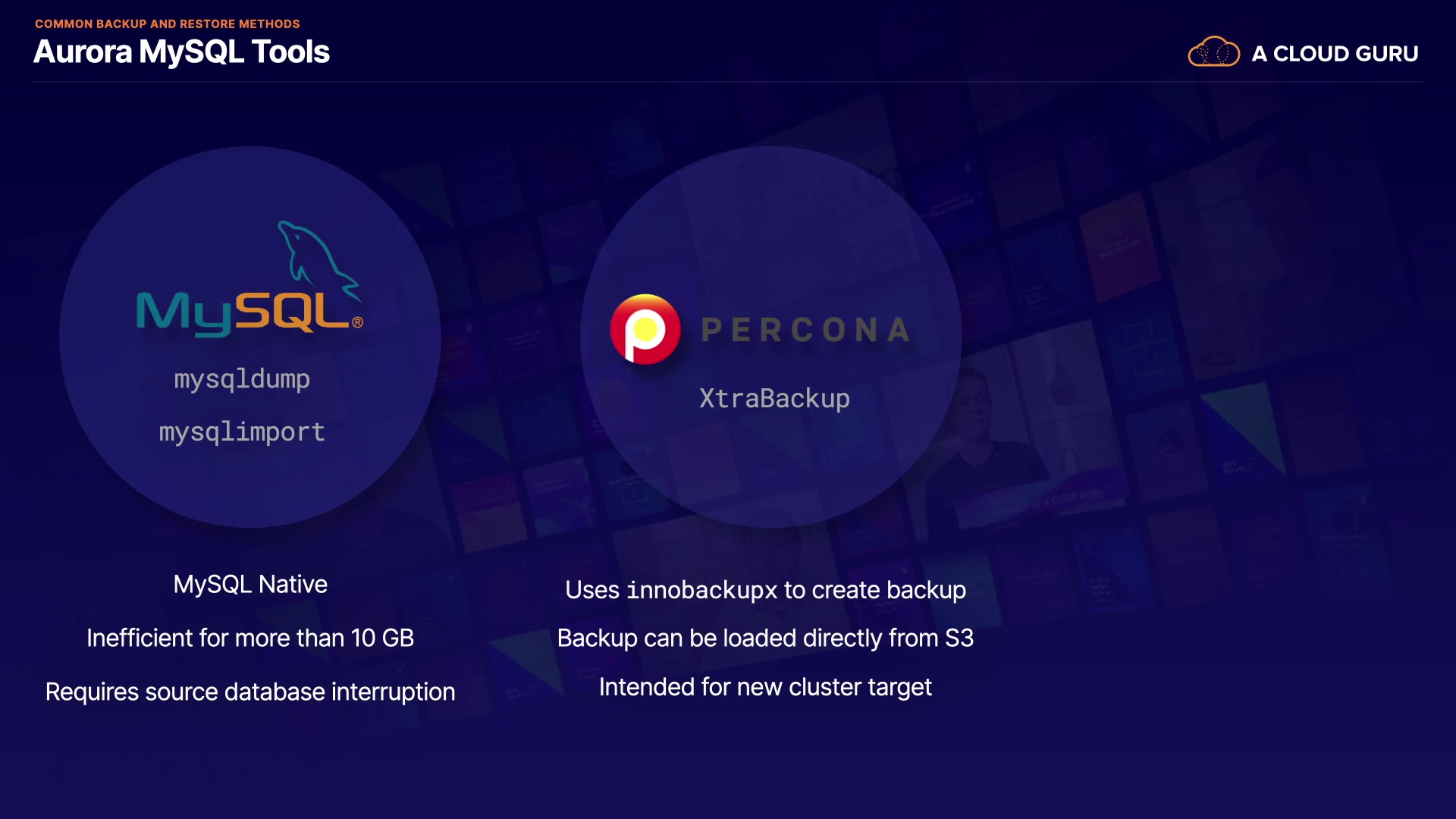Select the mysqlimport command label

242,431
